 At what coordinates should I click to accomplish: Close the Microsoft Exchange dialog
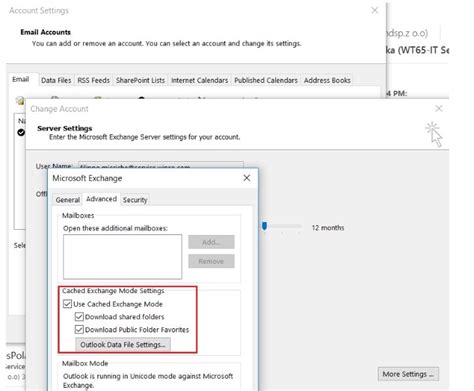[x=247, y=178]
